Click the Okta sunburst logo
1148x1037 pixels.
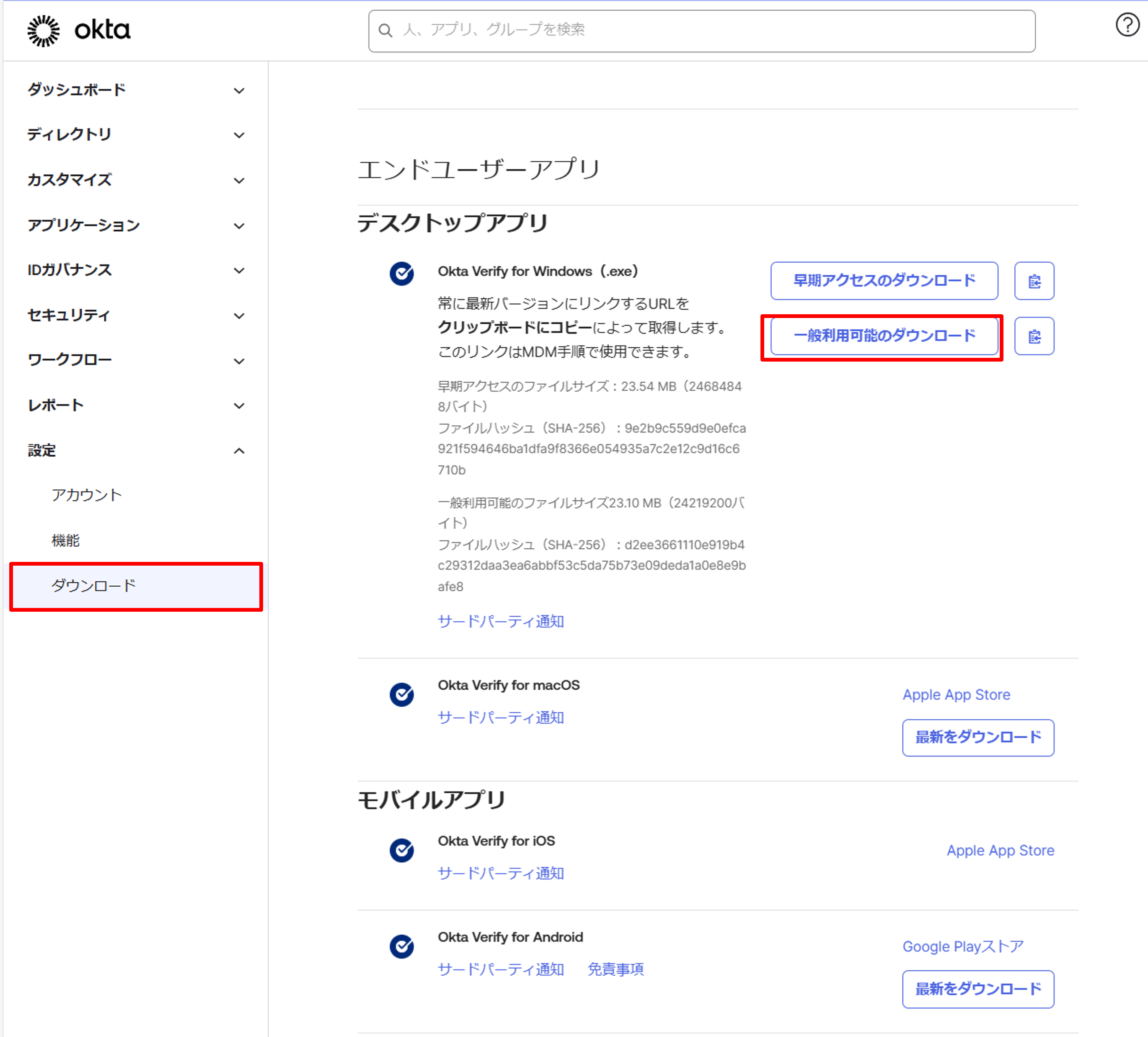point(43,31)
